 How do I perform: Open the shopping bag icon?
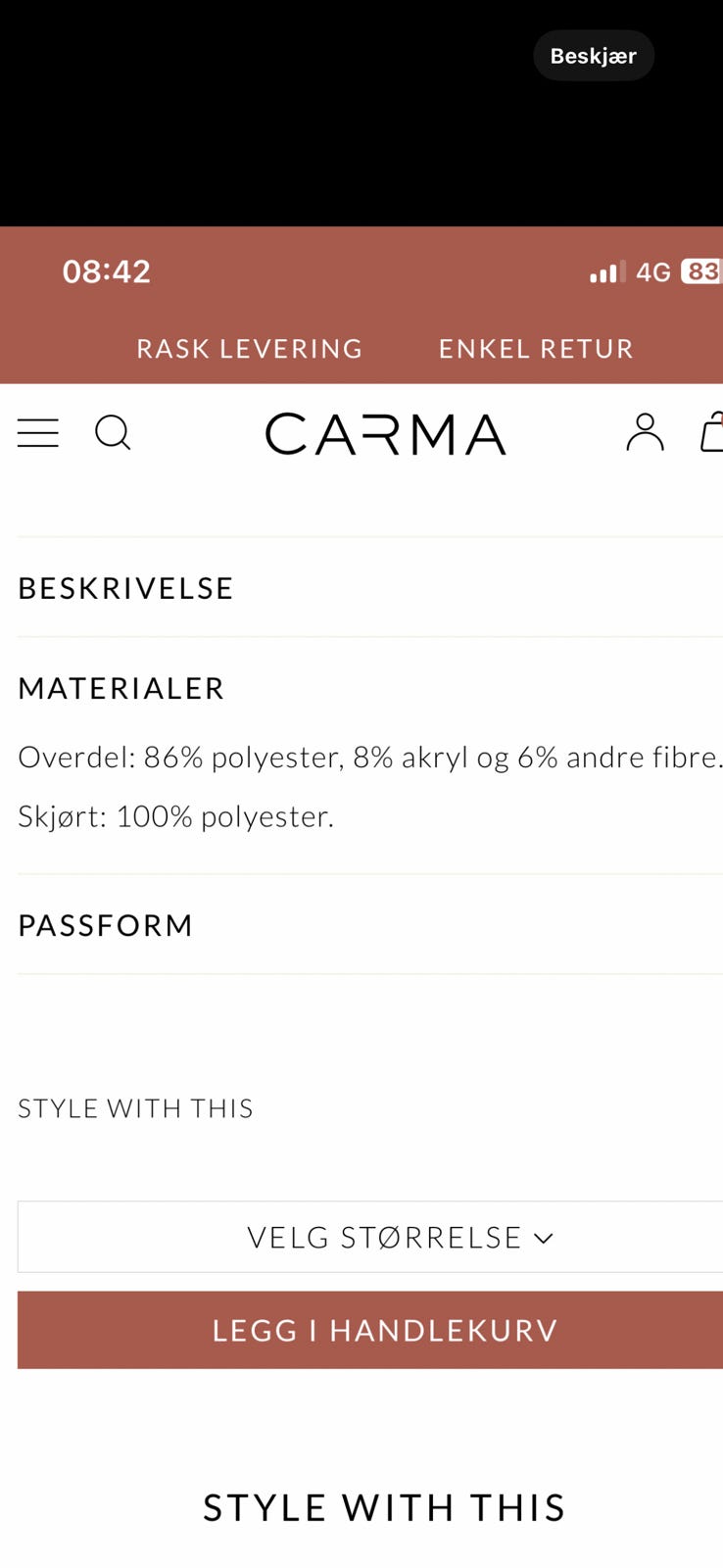[712, 432]
